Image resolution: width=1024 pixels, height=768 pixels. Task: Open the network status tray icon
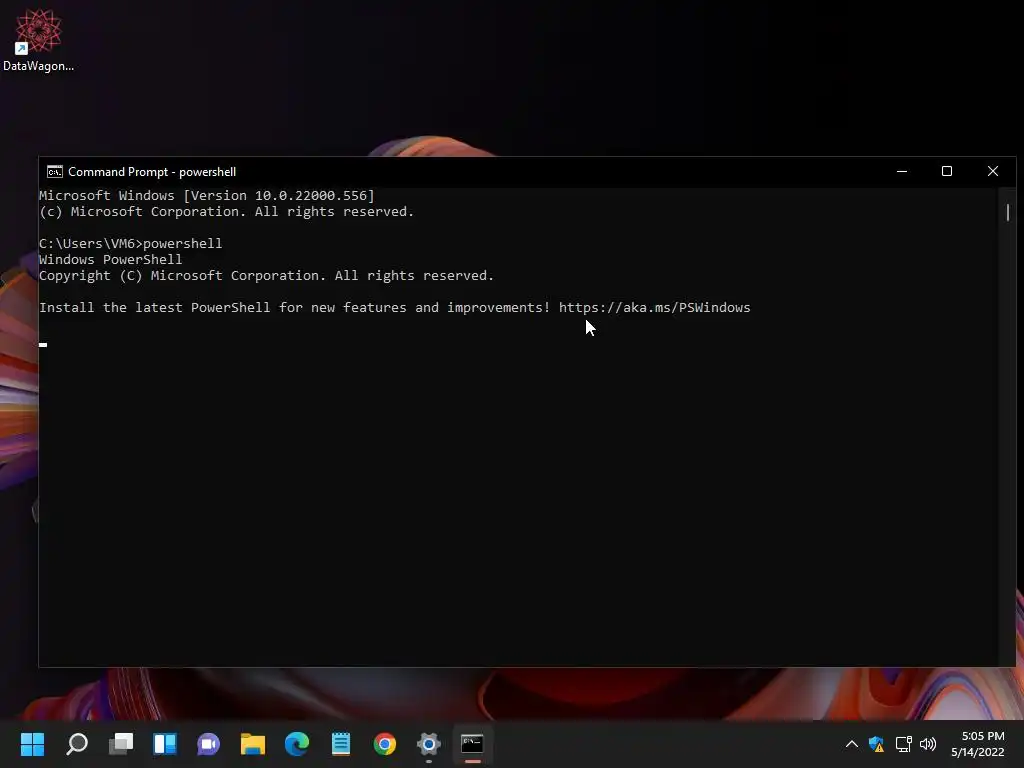[903, 744]
